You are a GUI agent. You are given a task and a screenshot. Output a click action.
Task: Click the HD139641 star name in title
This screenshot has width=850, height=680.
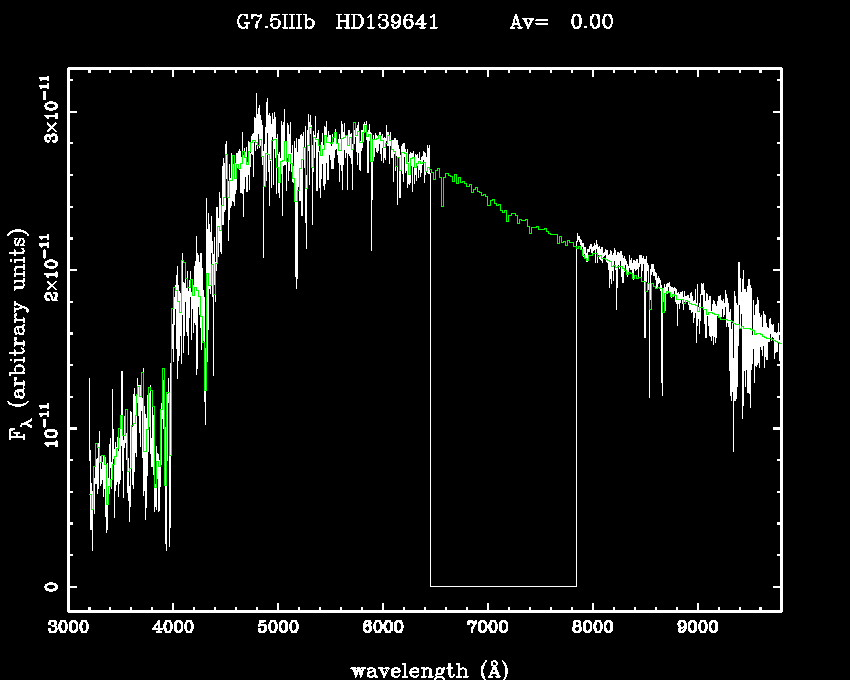point(387,22)
